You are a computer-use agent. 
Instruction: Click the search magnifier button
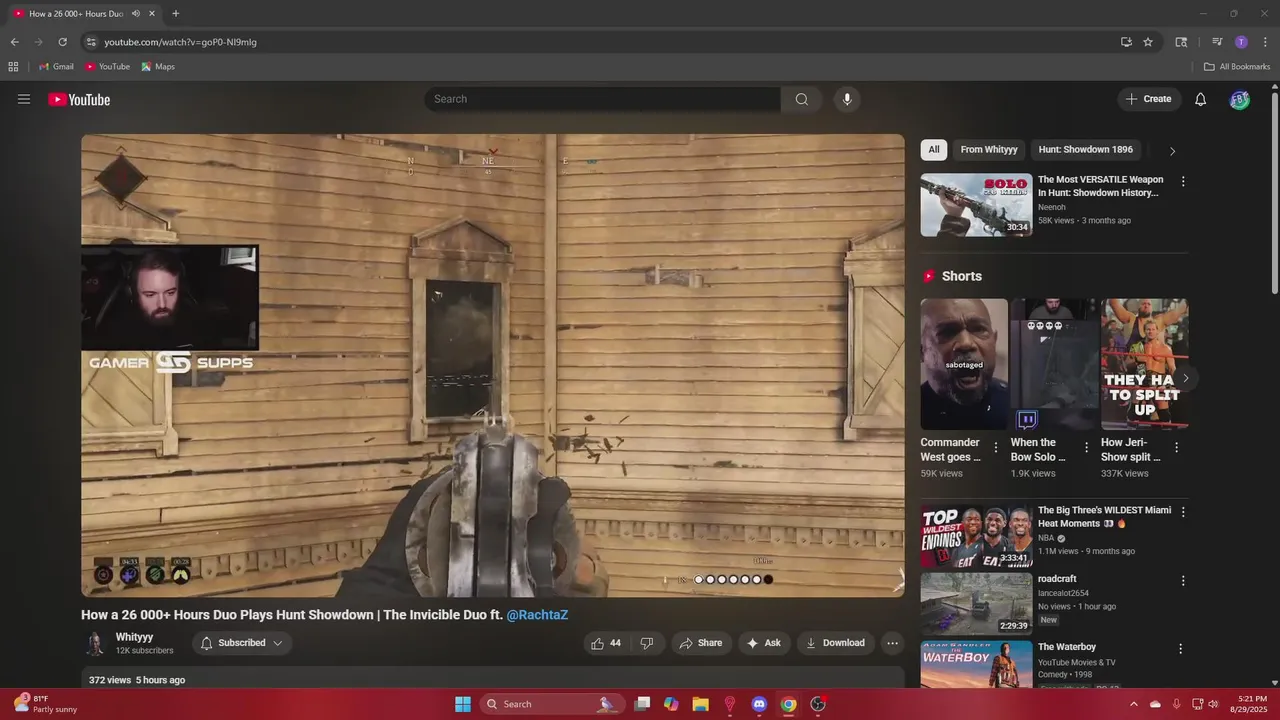tap(801, 99)
